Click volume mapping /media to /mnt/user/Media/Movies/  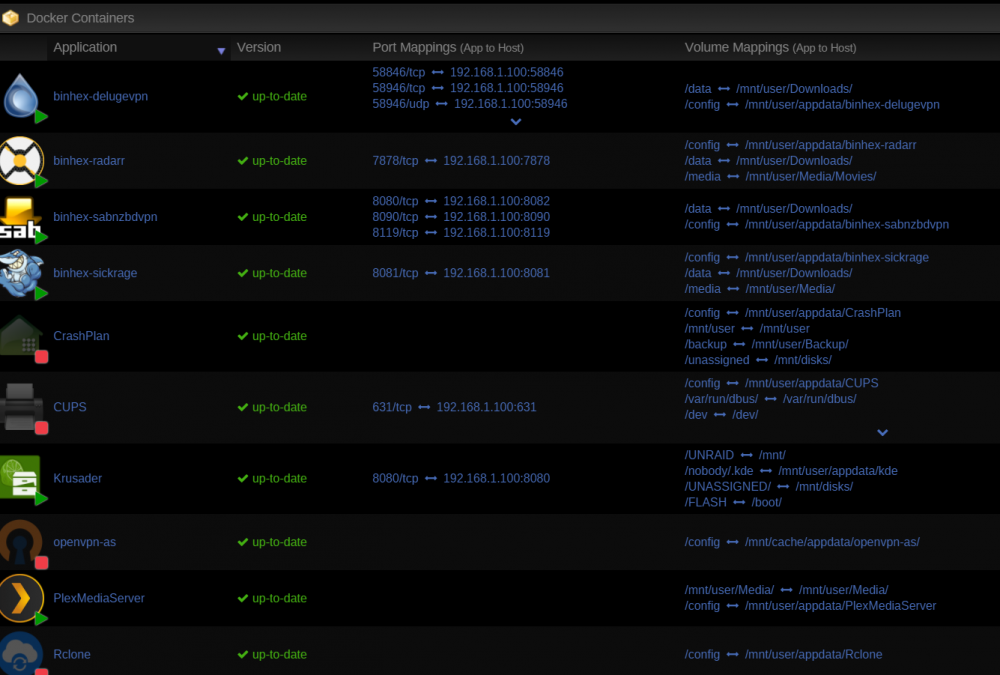pos(780,176)
